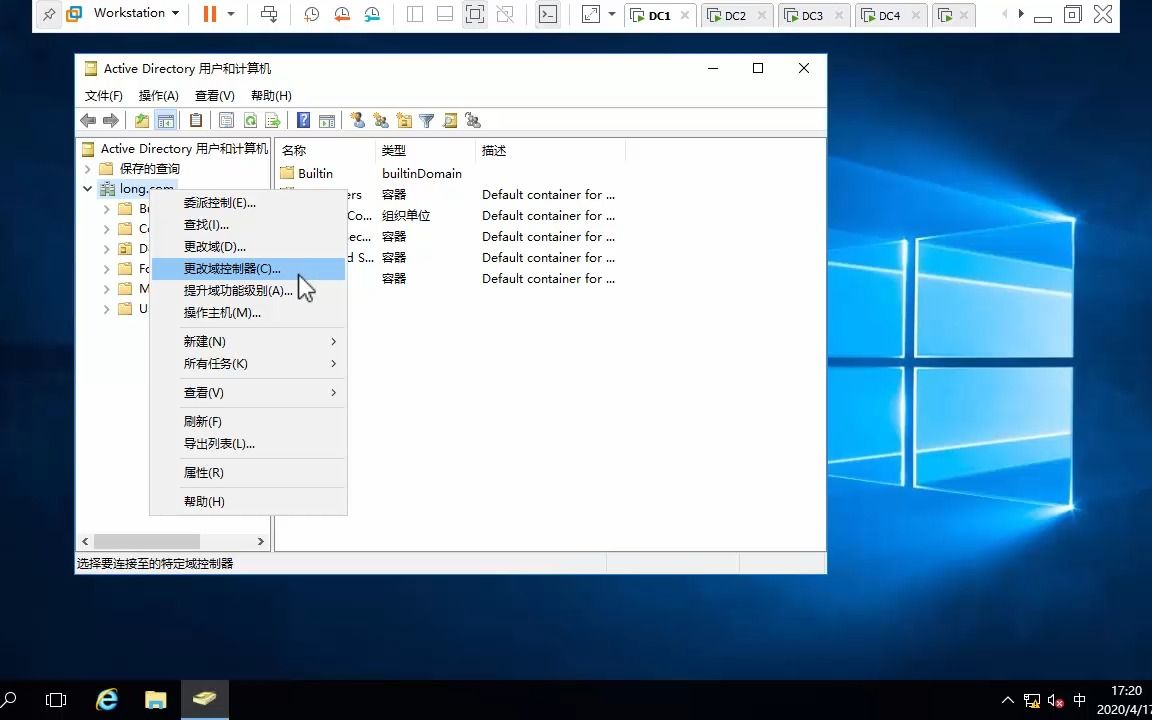Select 导出列表(L)... menu entry
This screenshot has height=720, width=1152.
(x=249, y=444)
